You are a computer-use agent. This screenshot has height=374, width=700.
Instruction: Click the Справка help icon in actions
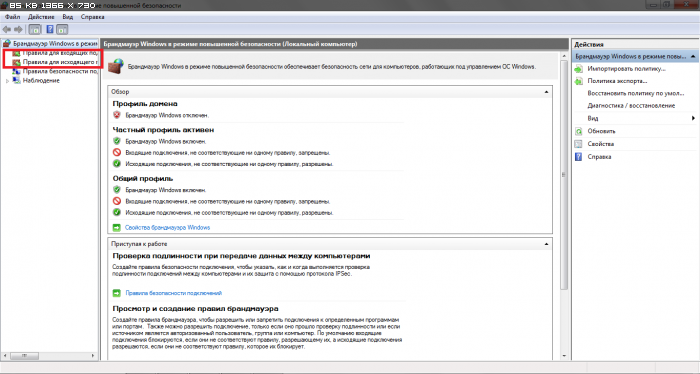(579, 157)
